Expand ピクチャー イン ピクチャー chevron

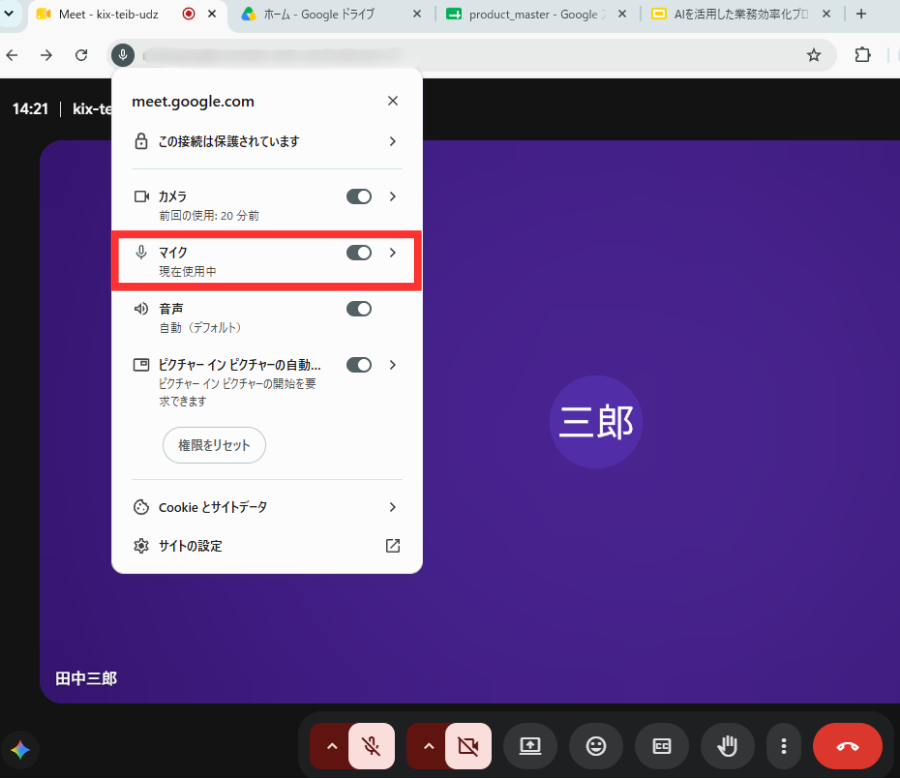tap(393, 365)
